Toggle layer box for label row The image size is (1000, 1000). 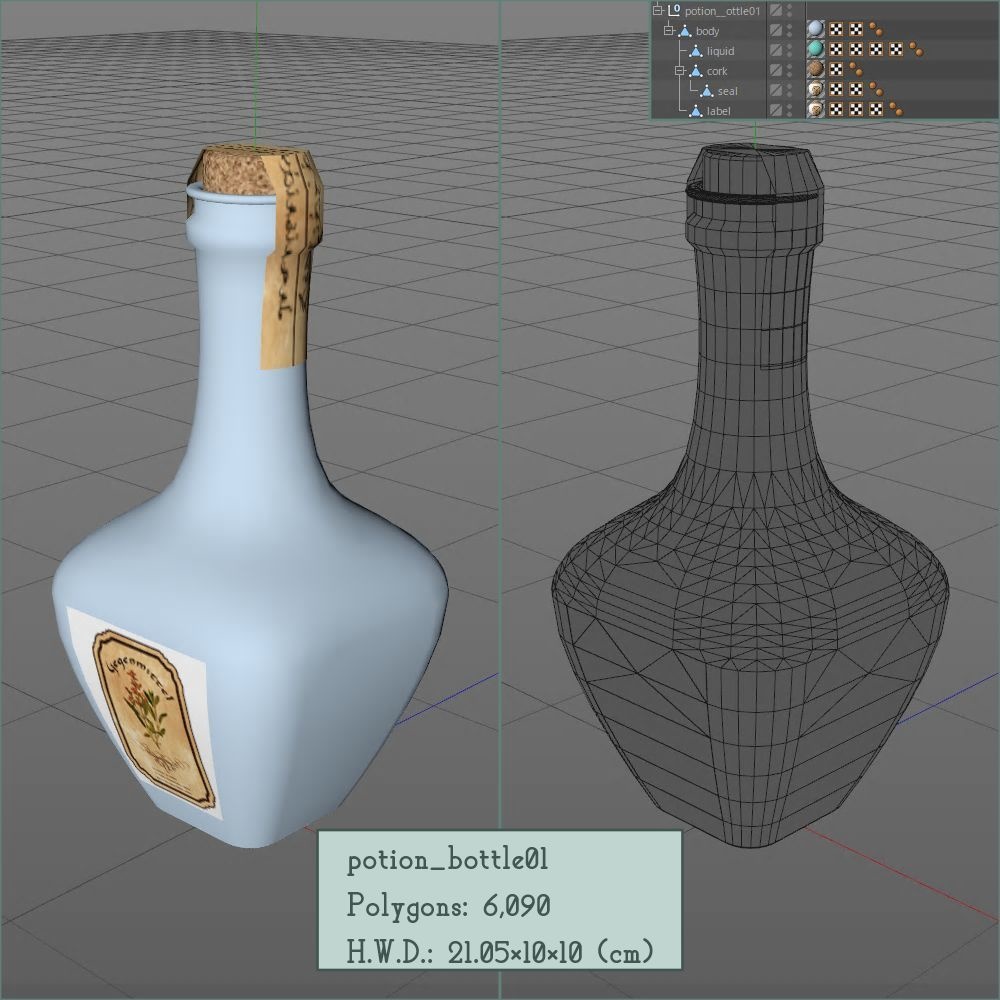pyautogui.click(x=776, y=110)
